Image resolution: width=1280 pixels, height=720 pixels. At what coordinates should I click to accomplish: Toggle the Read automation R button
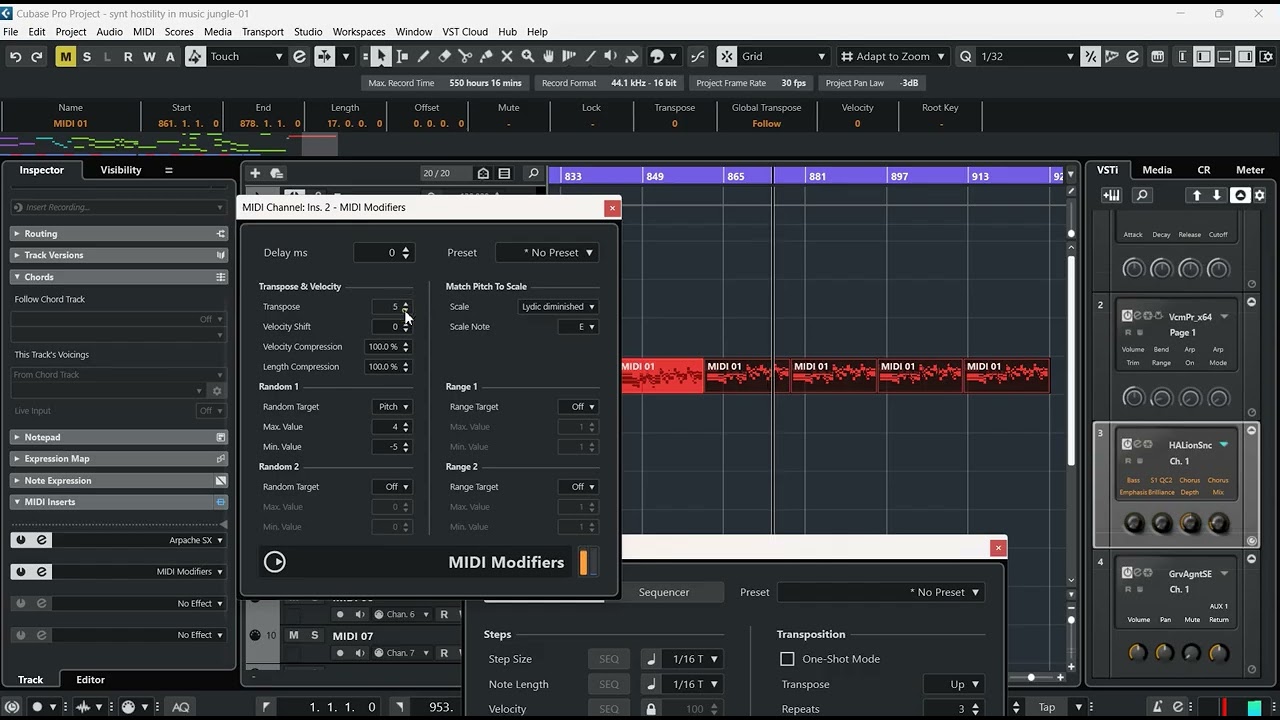pyautogui.click(x=128, y=57)
